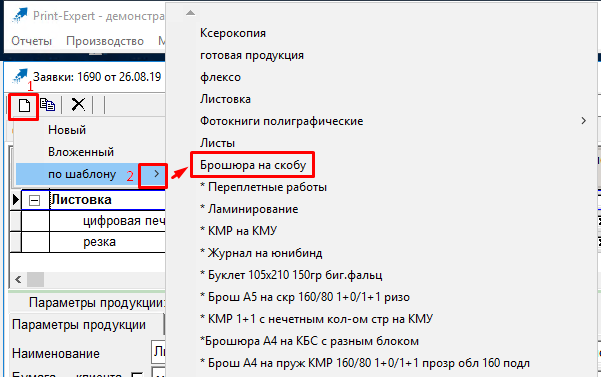
Task: Choose Ксерокопия template
Action: [233, 33]
